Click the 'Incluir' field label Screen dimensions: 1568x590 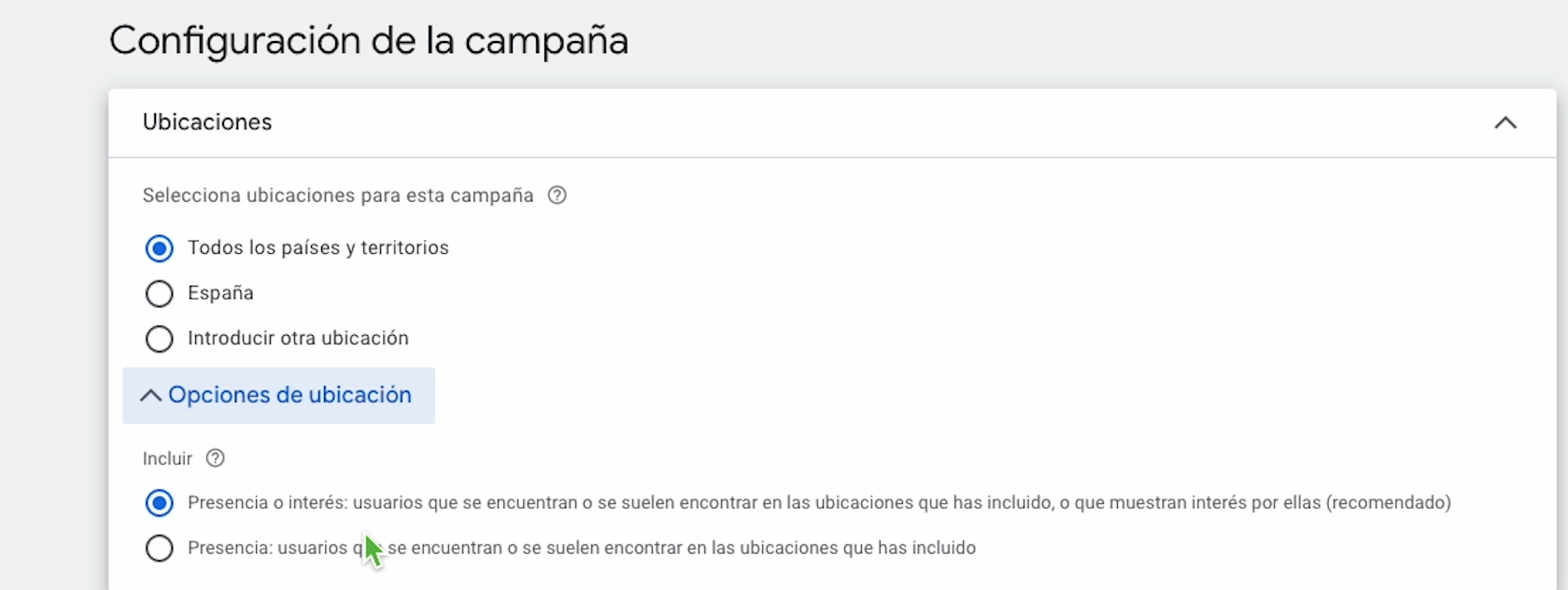pyautogui.click(x=167, y=458)
